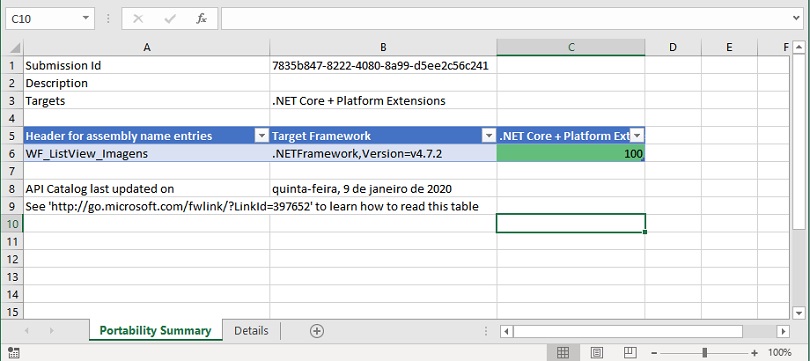The width and height of the screenshot is (810, 361).
Task: Click the zoom out minus button
Action: coord(655,353)
